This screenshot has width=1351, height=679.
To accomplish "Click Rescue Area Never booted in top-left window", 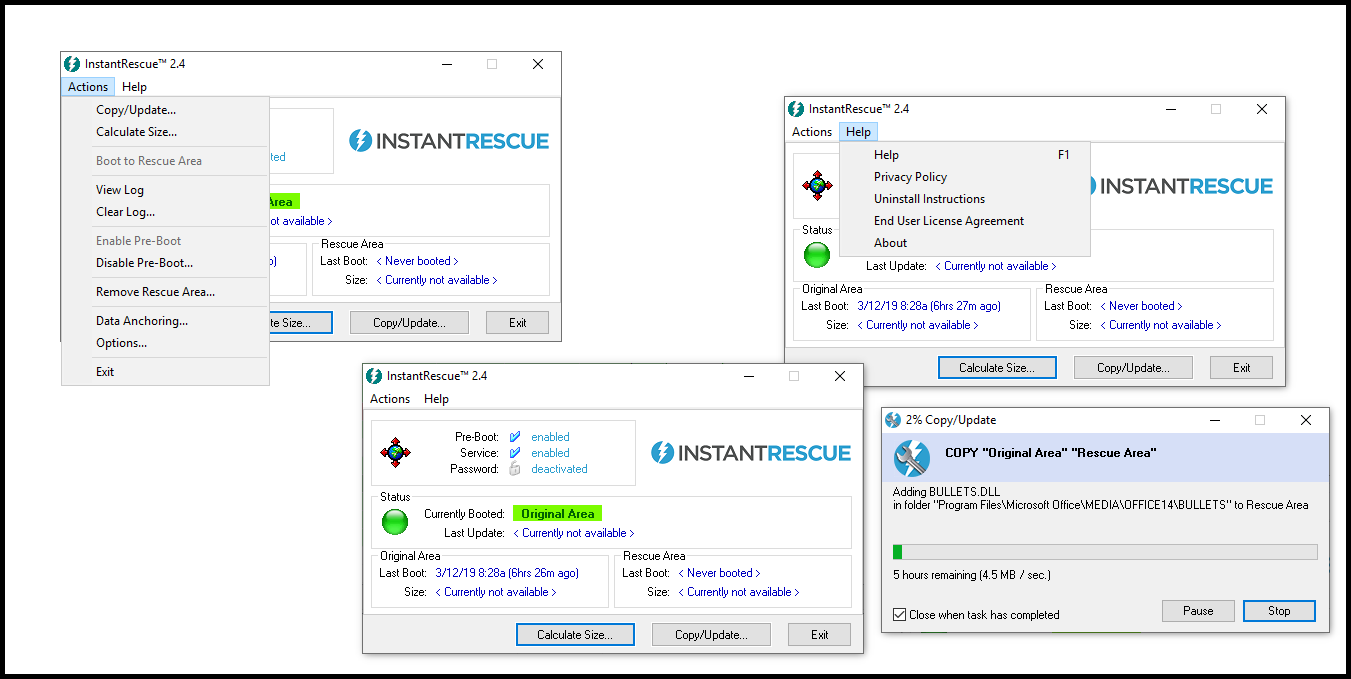I will (417, 261).
